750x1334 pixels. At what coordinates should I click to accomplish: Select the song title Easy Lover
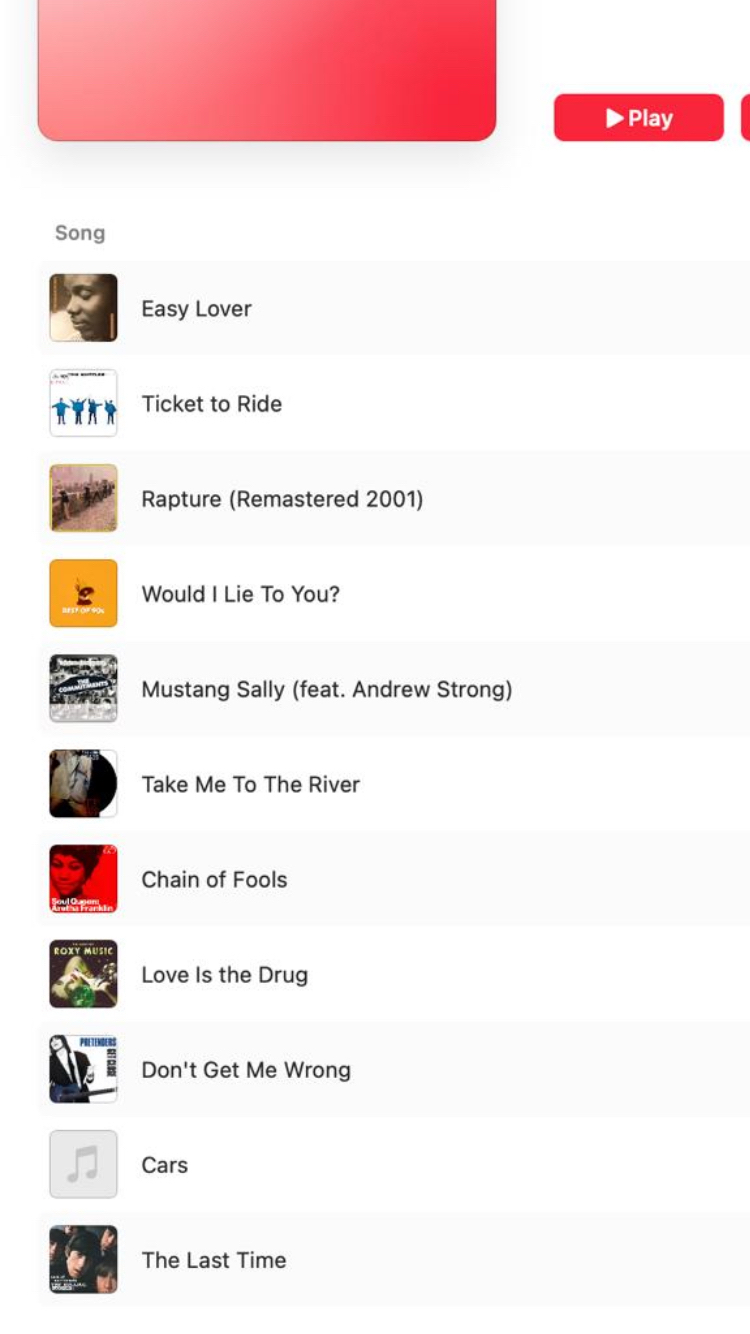(196, 309)
